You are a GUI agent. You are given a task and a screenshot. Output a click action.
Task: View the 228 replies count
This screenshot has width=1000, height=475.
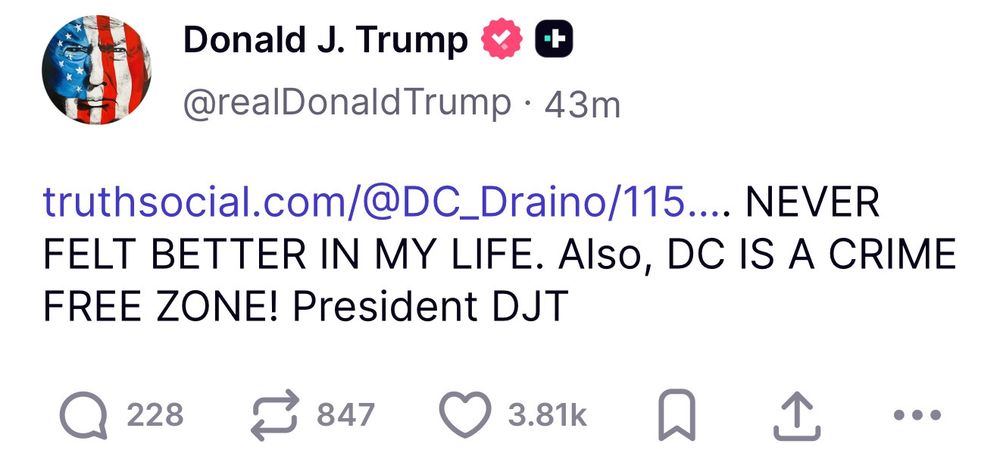[155, 415]
